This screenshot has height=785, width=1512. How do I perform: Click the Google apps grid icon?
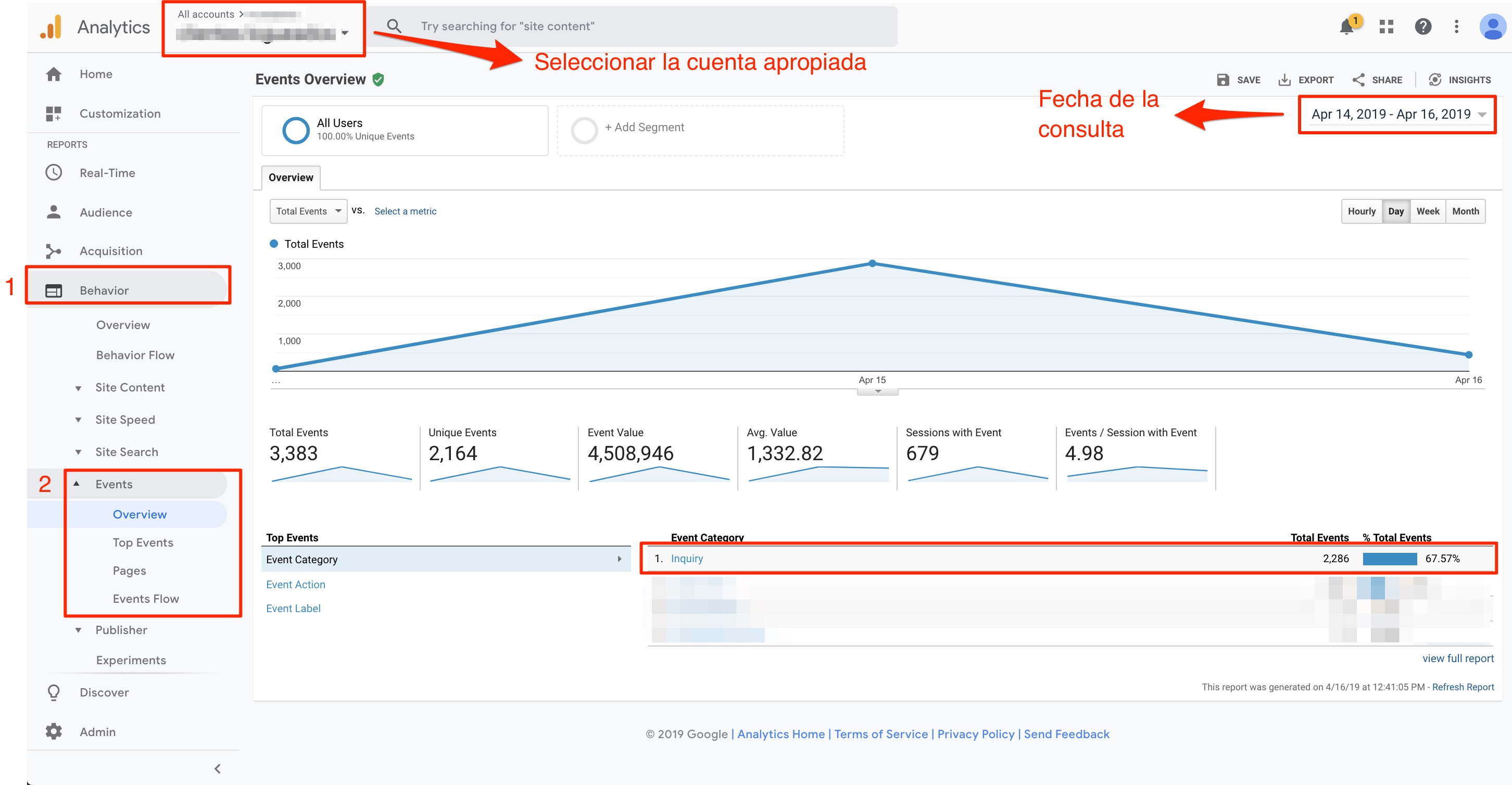pos(1387,27)
